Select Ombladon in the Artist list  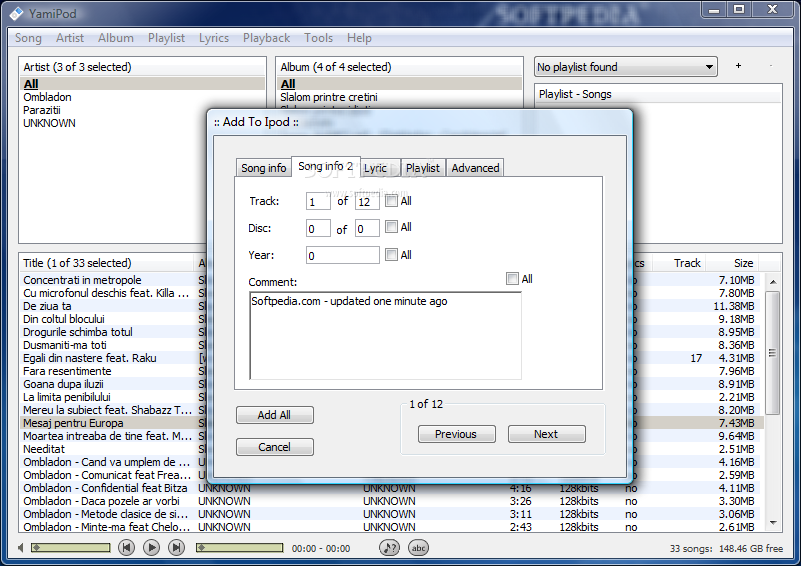pos(48,97)
